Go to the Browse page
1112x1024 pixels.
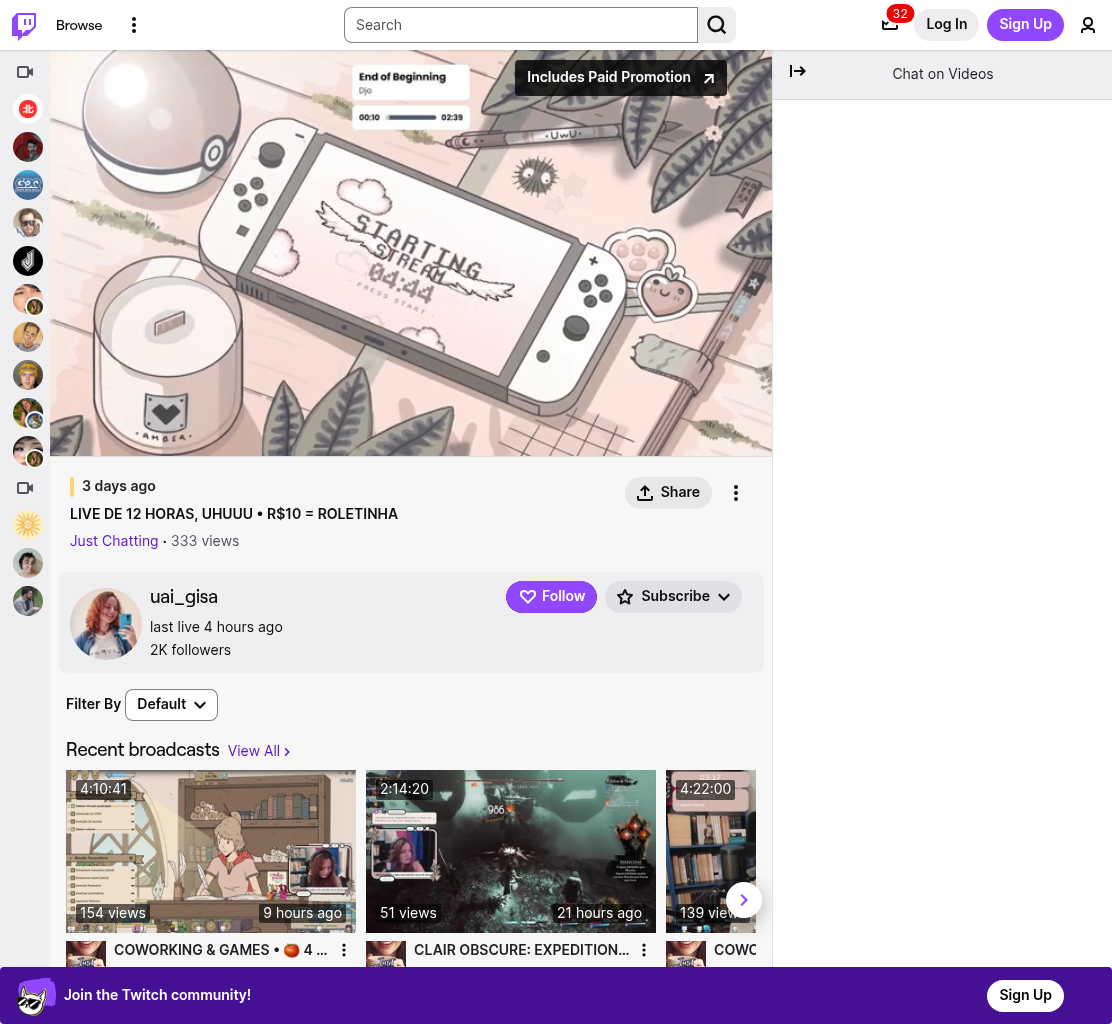tap(79, 25)
